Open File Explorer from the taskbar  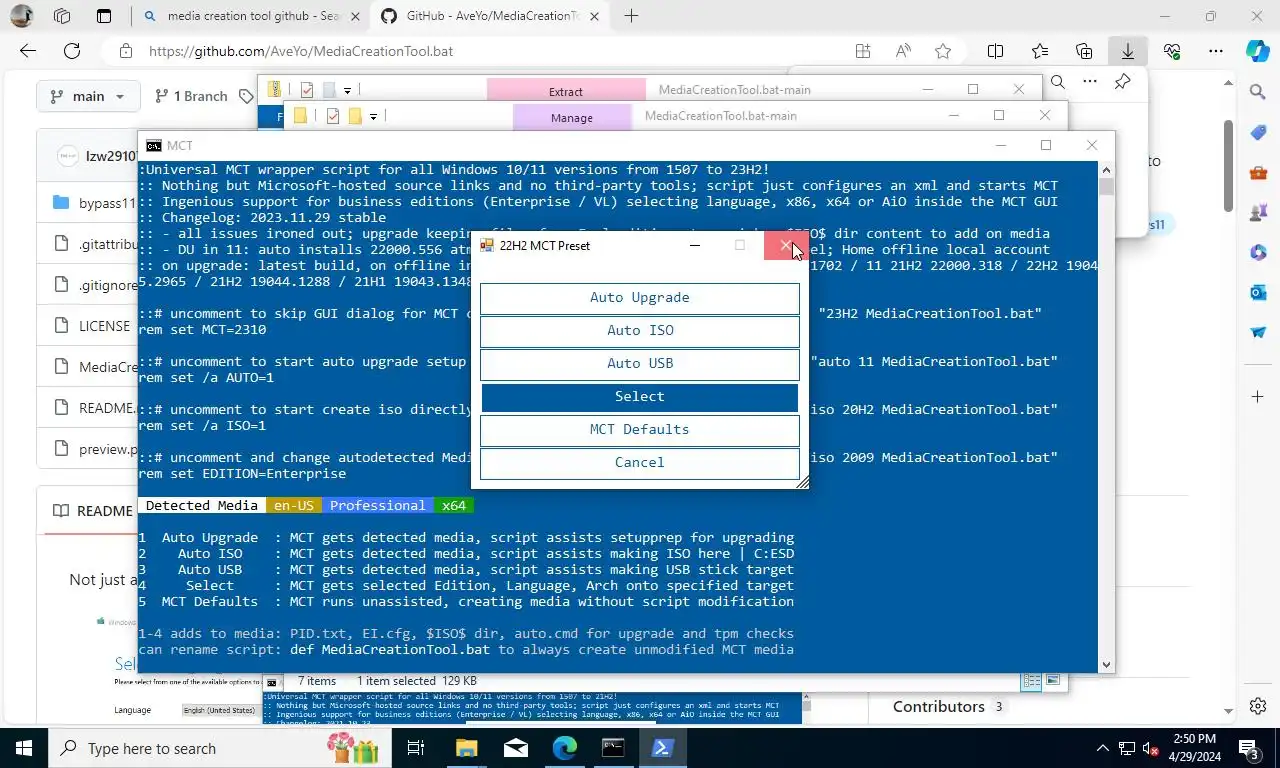pos(466,748)
